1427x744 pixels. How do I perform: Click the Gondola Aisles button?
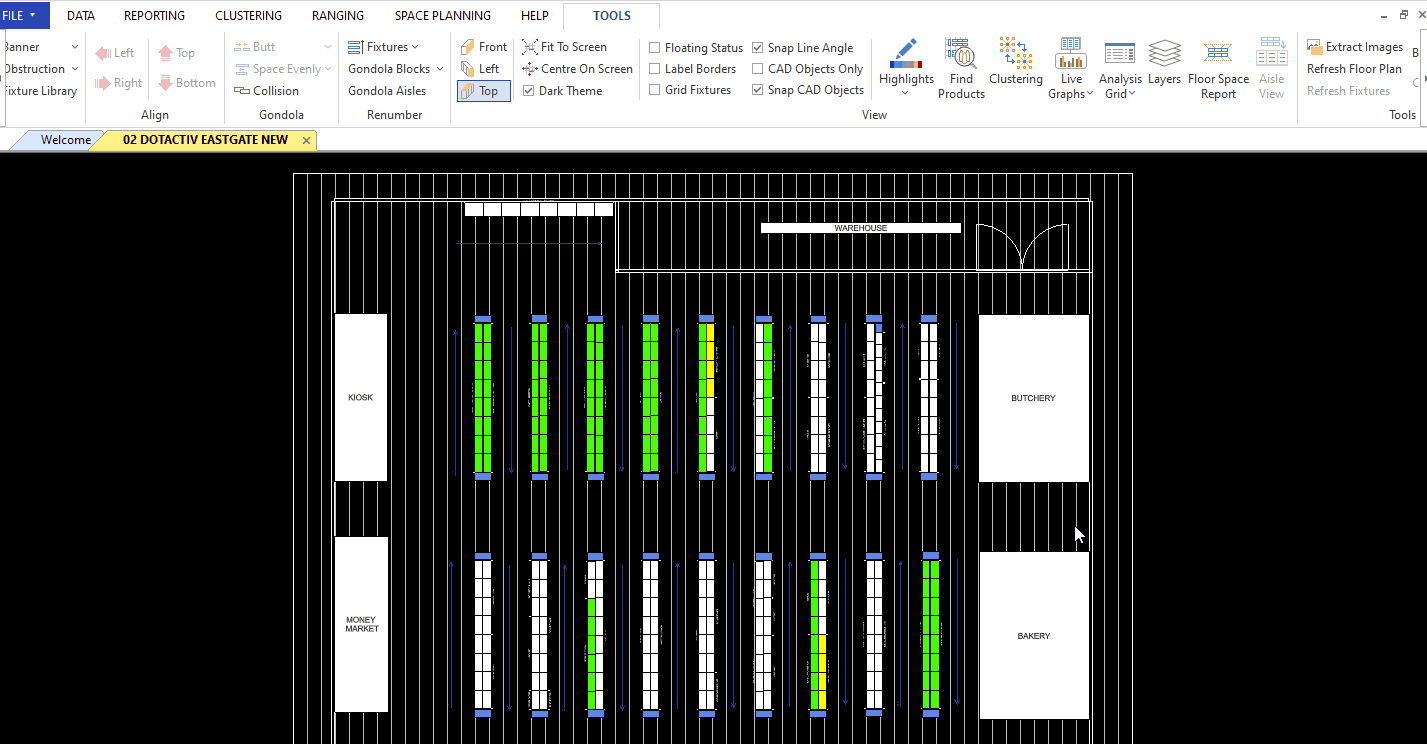coord(387,91)
